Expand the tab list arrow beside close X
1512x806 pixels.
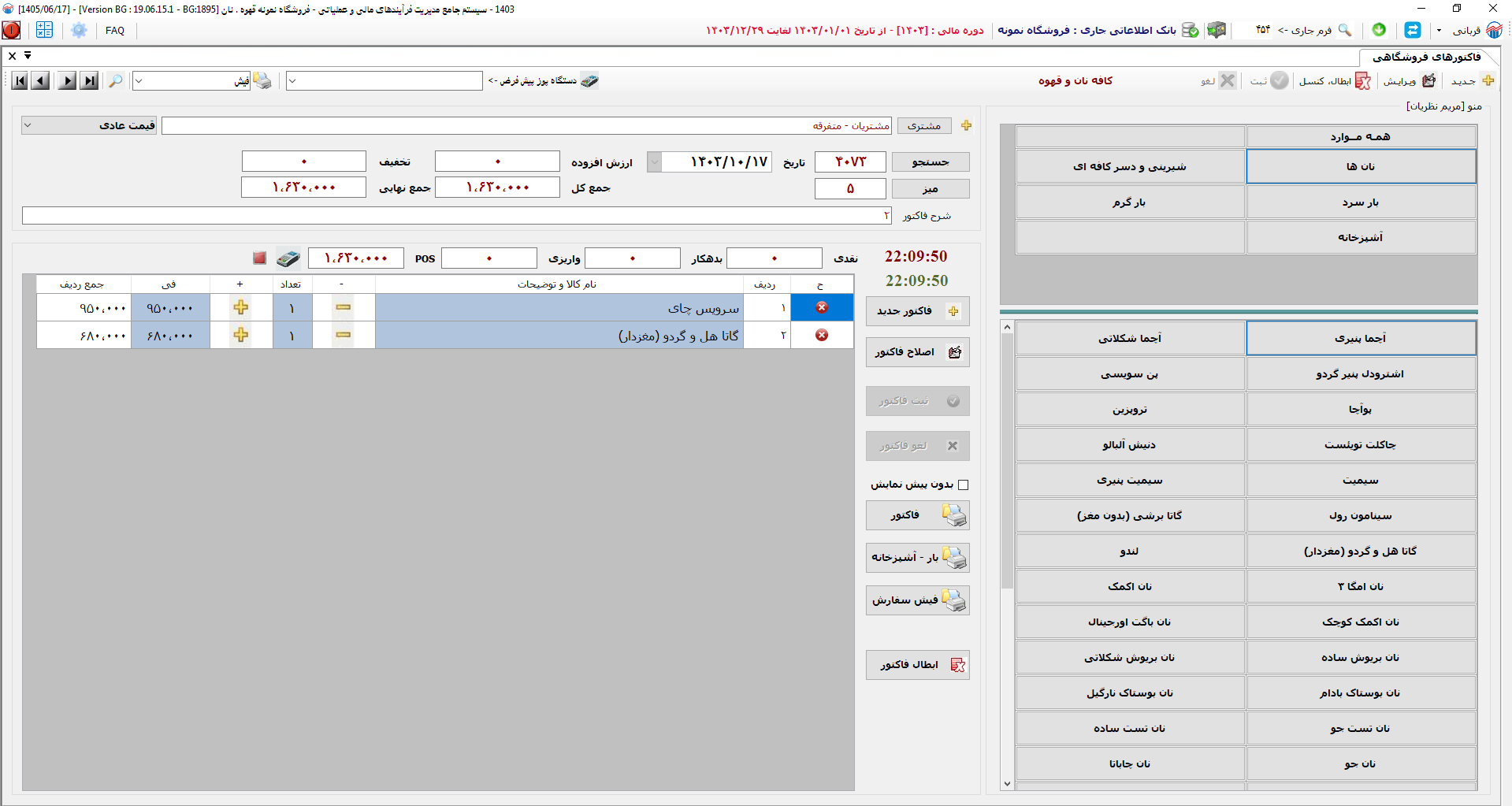[28, 55]
